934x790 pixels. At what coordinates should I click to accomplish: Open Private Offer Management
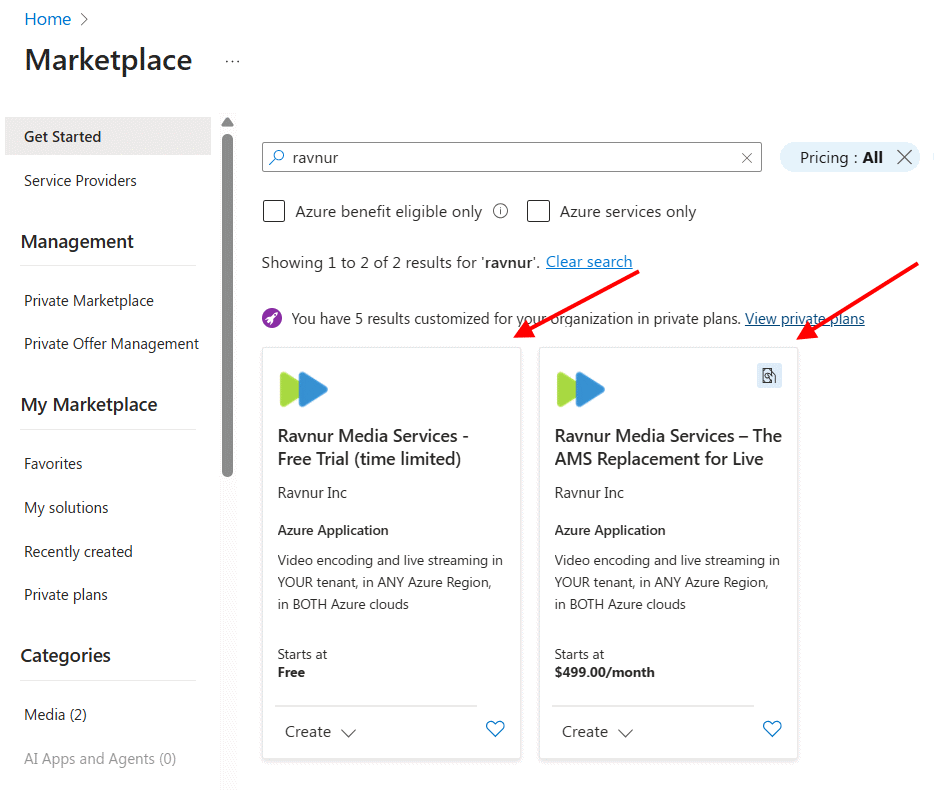click(111, 344)
